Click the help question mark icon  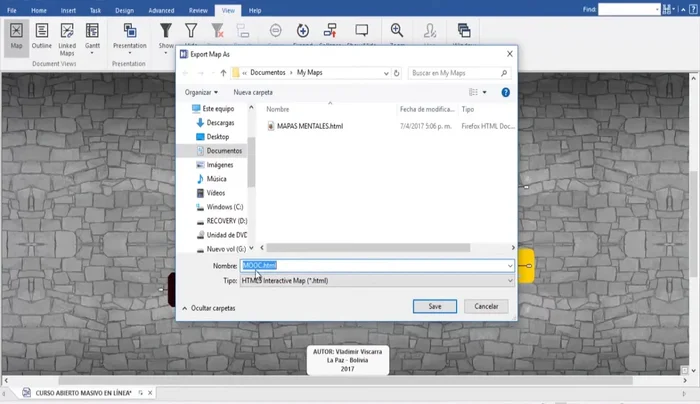(x=505, y=92)
